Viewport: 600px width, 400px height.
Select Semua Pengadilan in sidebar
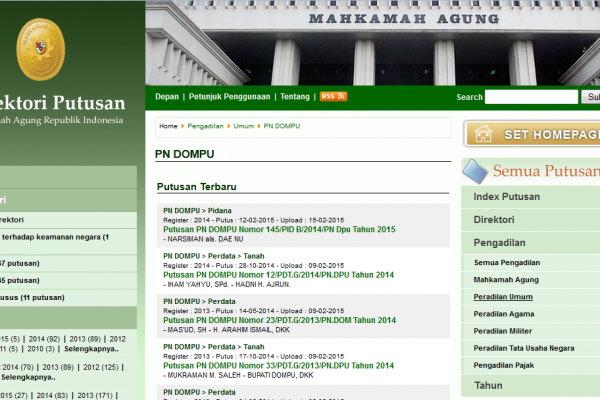507,263
